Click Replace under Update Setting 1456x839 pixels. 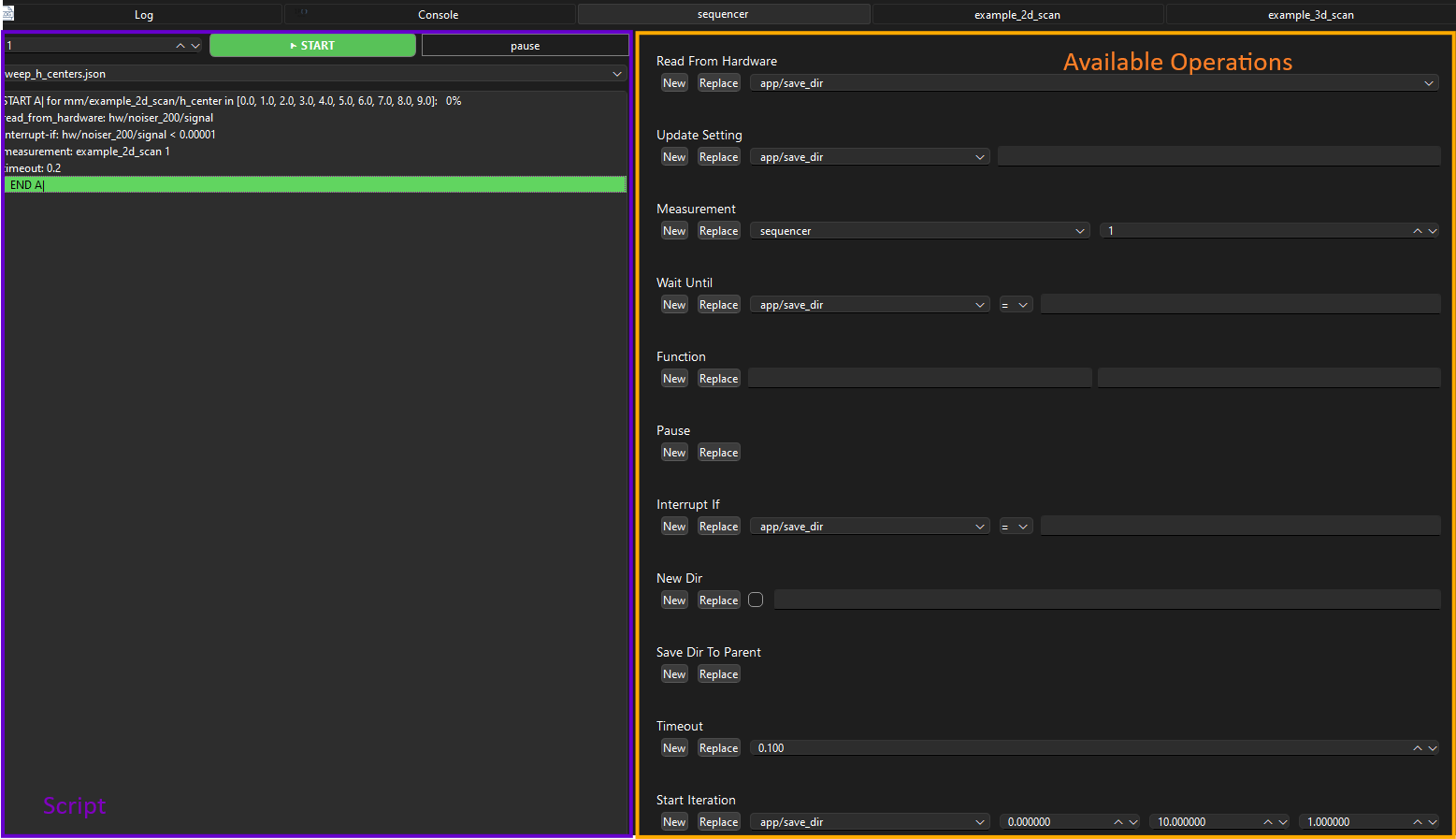tap(718, 157)
